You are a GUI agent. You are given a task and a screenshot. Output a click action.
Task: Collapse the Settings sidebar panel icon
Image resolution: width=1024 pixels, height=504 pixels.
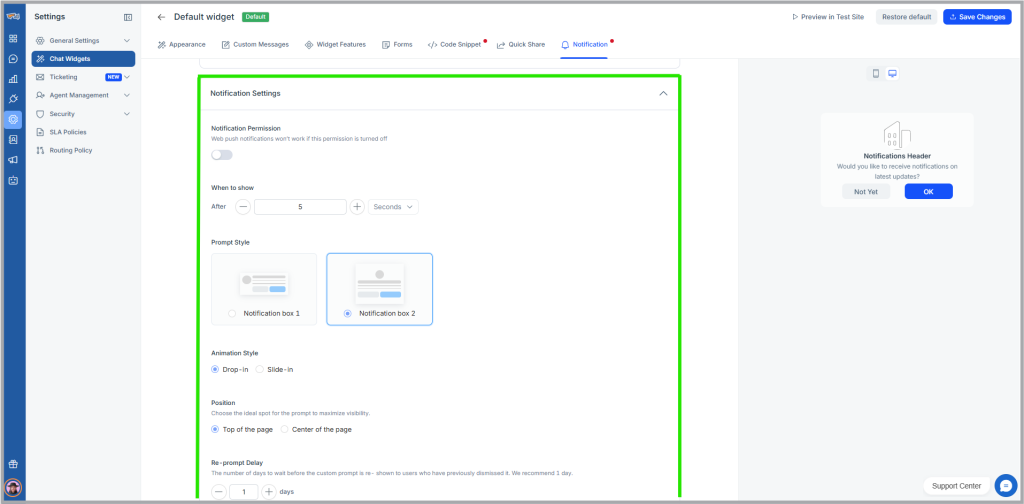[127, 17]
